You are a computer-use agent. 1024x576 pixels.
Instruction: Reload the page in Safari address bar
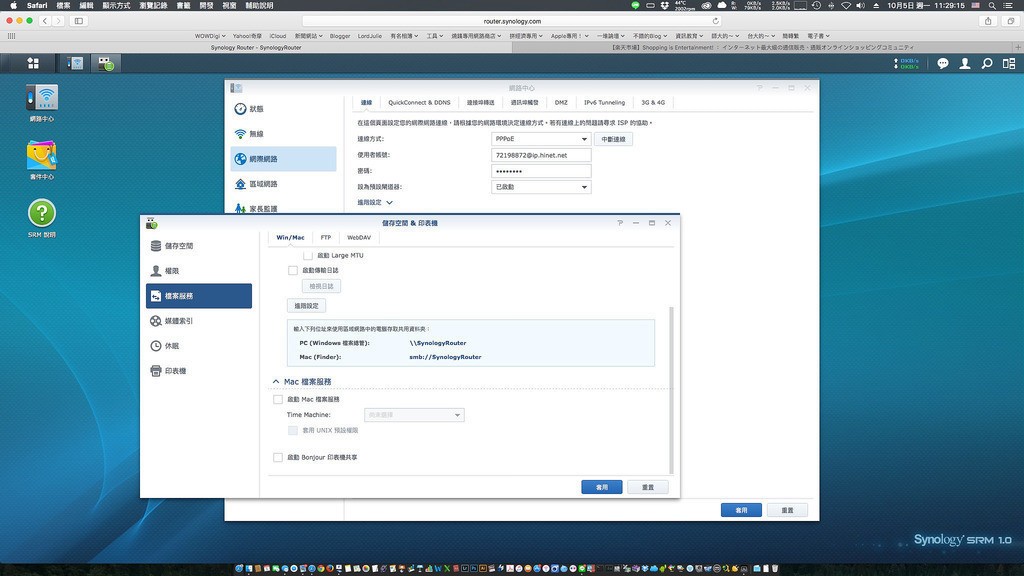[x=716, y=21]
